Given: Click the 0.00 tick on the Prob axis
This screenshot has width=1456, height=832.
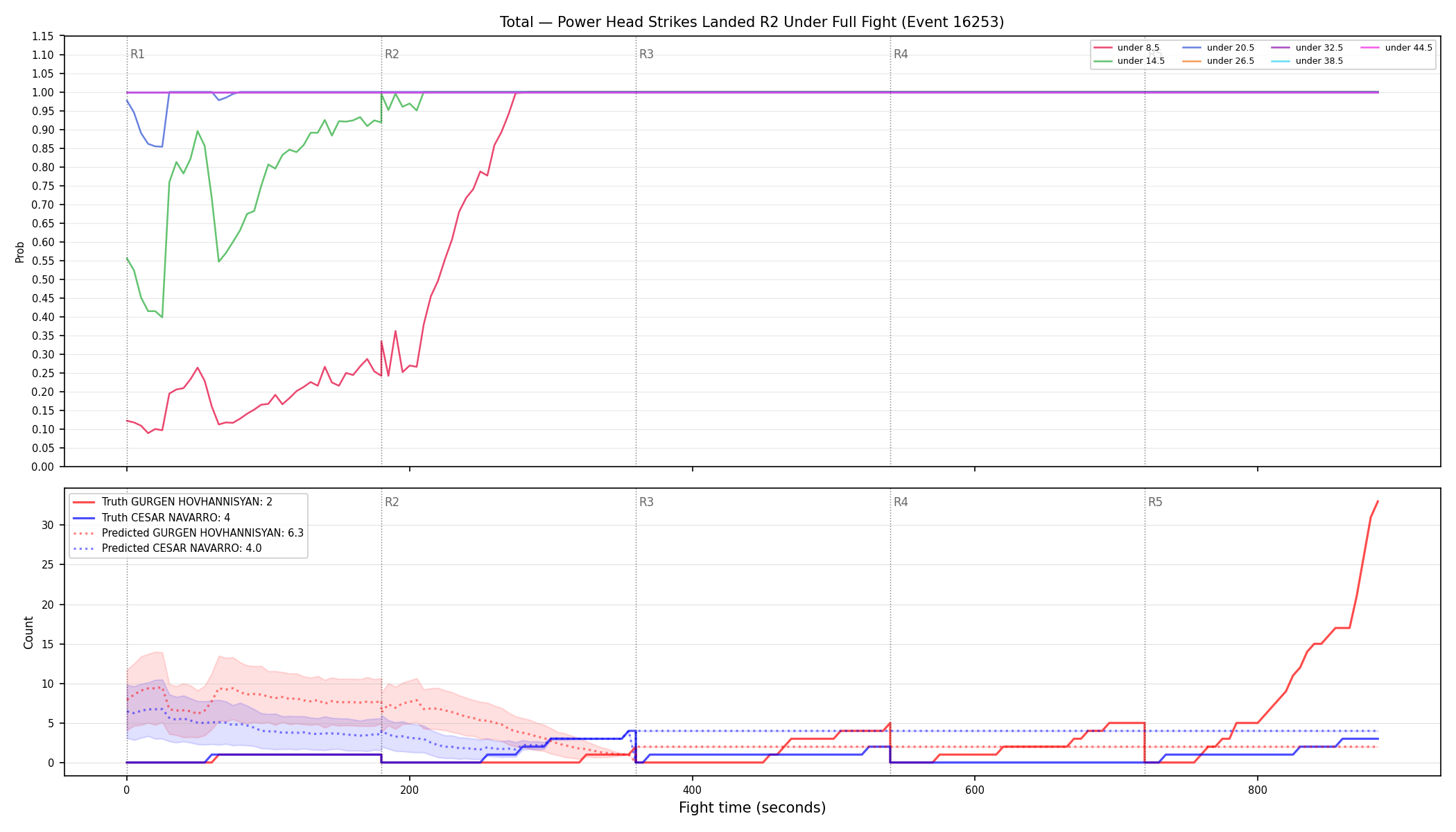Looking at the screenshot, I should [43, 467].
